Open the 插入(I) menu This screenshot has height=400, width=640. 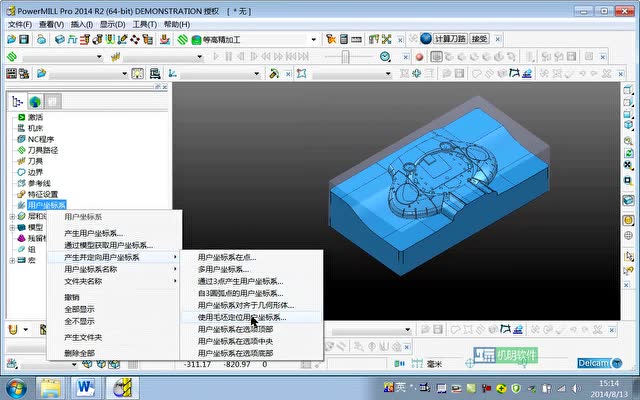click(x=82, y=24)
